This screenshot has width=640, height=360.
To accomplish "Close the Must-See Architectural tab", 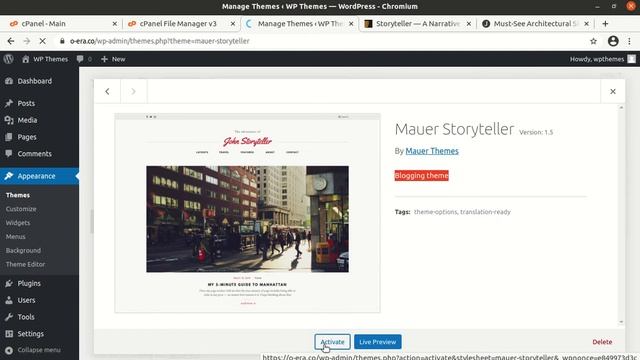I will (587, 24).
